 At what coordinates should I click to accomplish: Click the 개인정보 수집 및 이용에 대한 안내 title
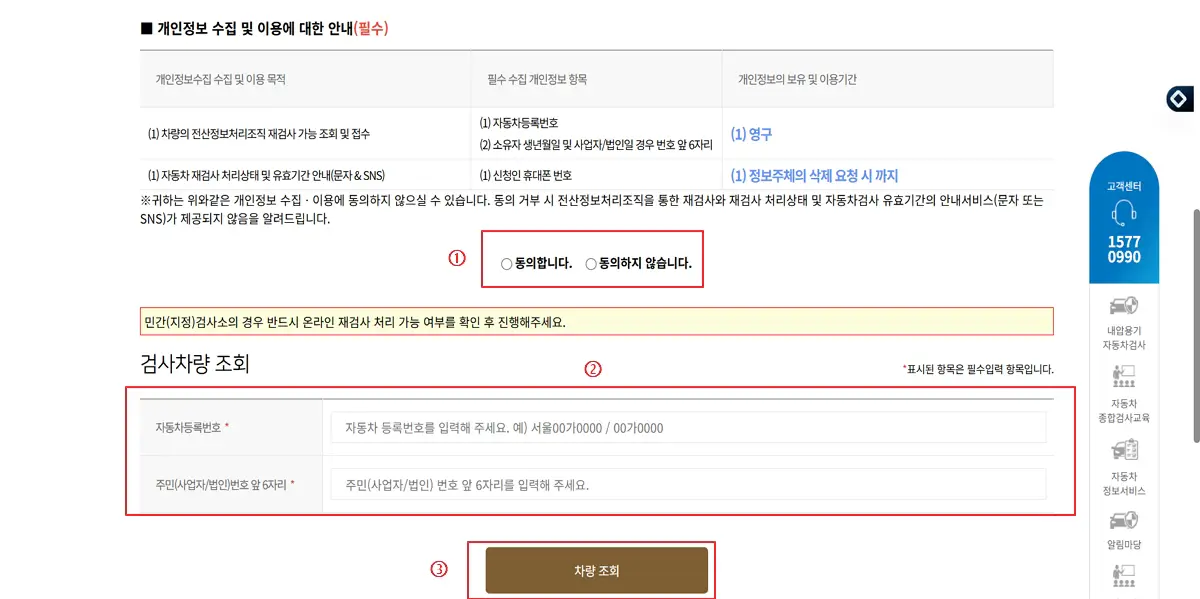(x=264, y=28)
